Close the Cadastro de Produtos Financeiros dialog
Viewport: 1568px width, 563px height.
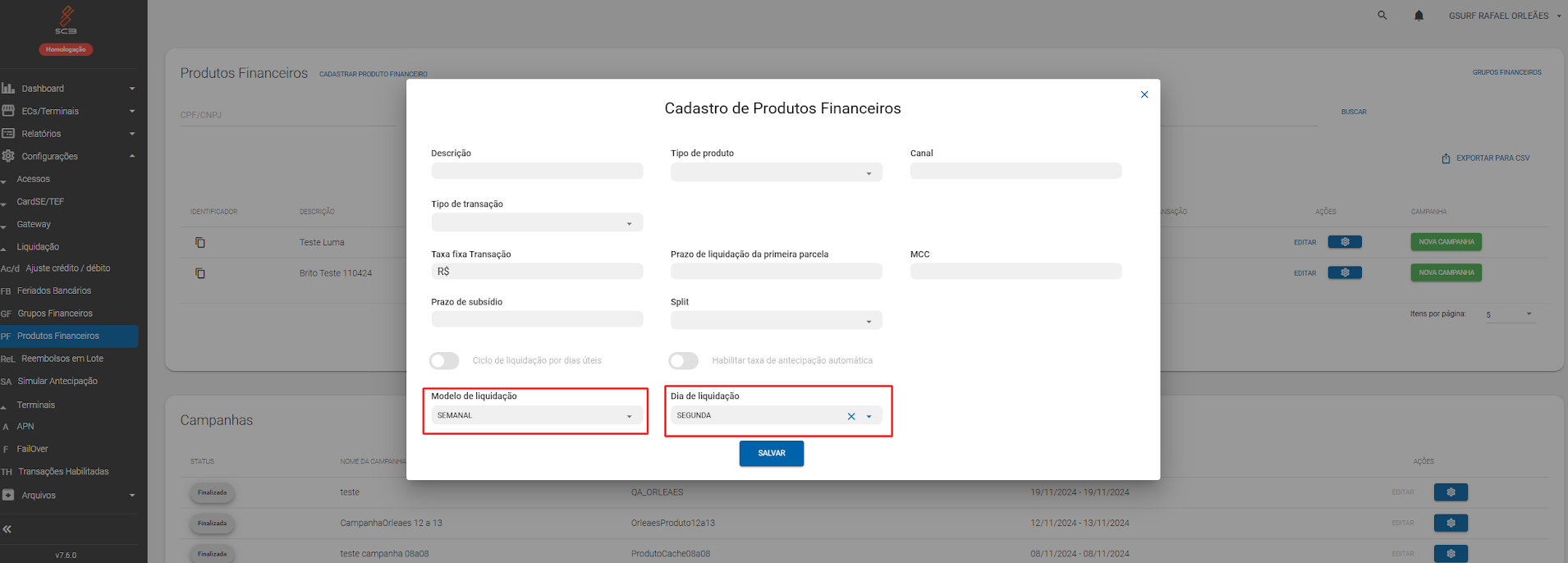(1144, 94)
